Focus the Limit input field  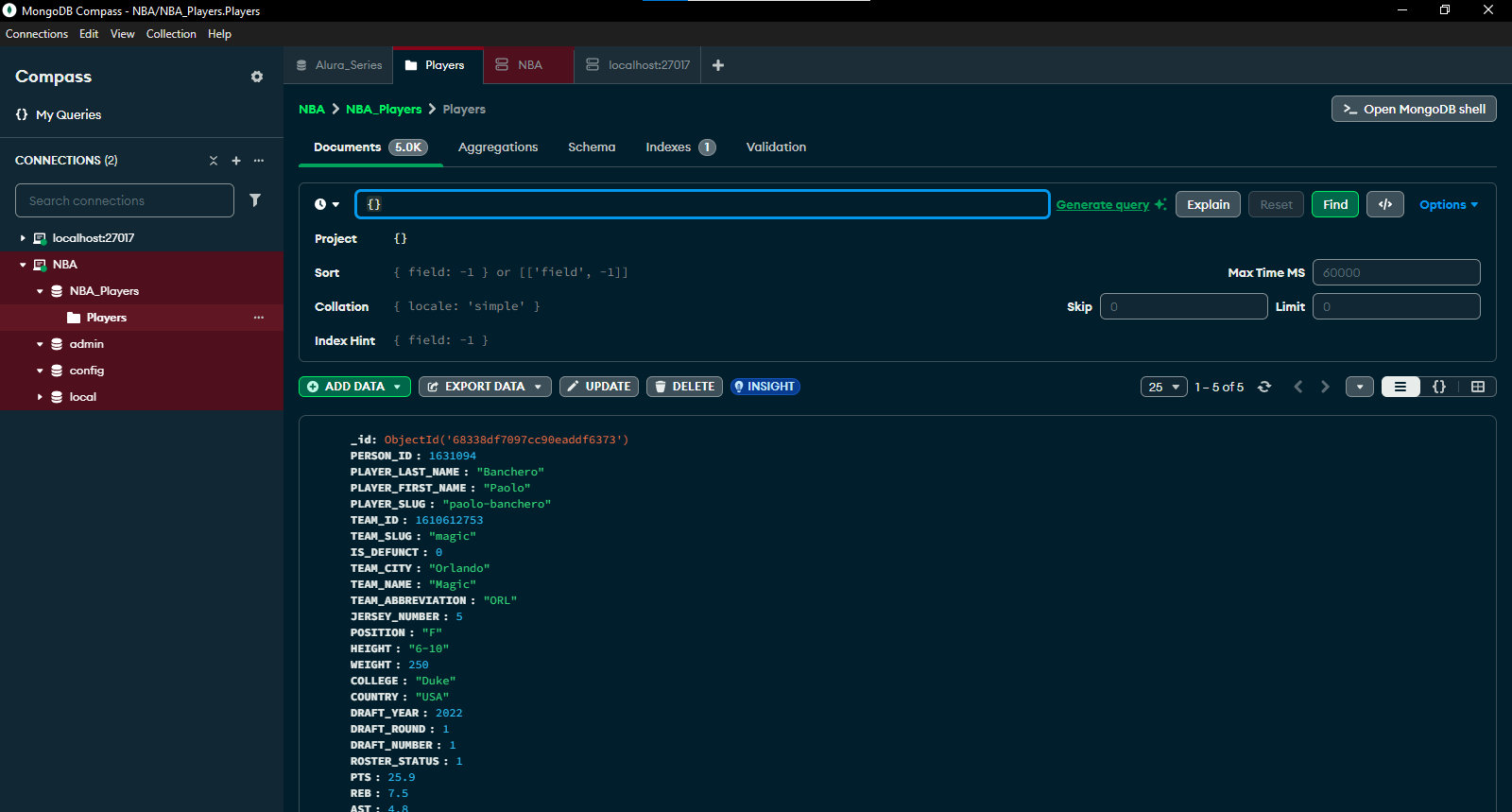coord(1397,306)
